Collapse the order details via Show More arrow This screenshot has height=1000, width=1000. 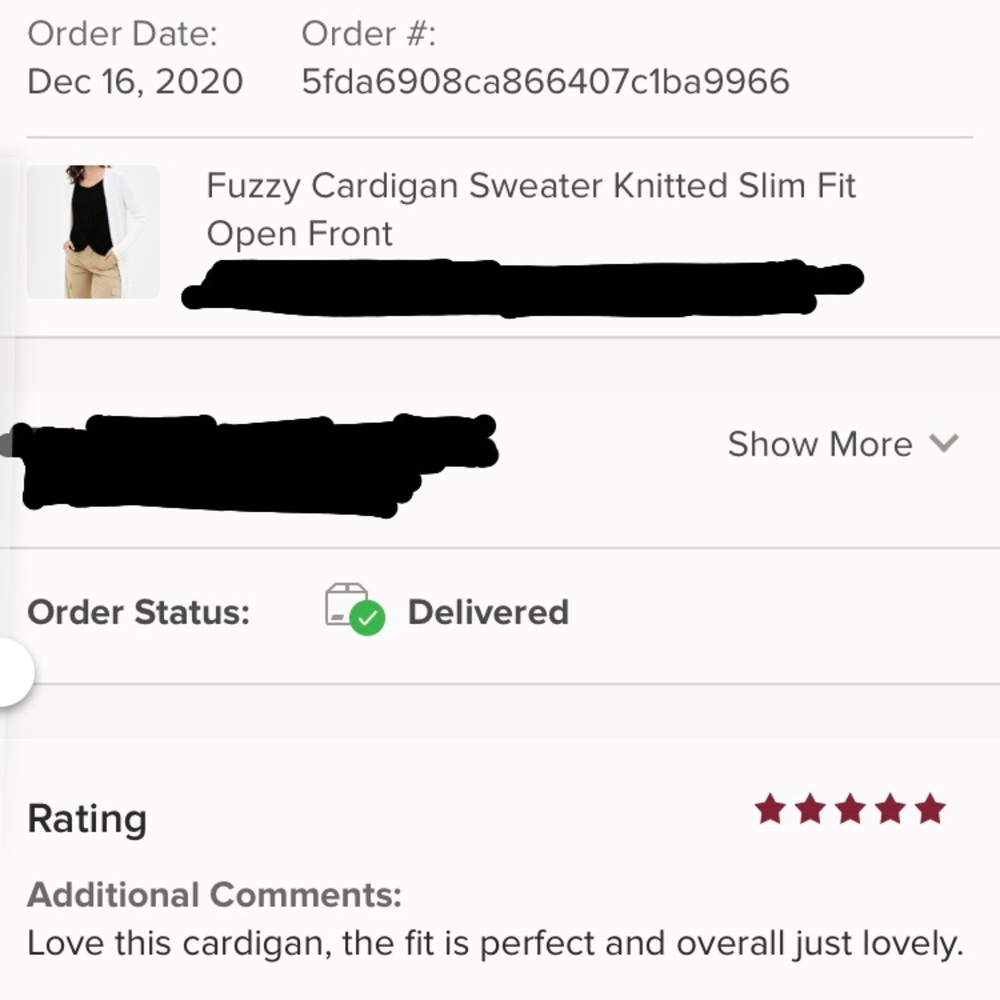945,443
